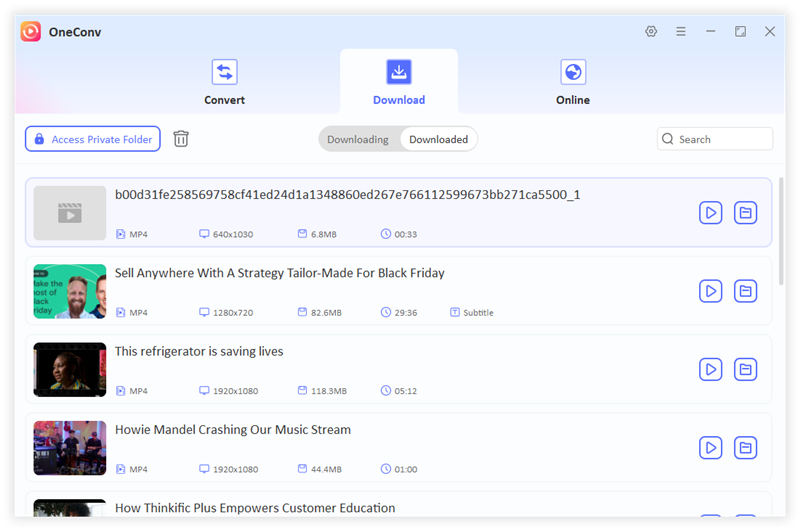Open the settings gear icon

tap(651, 32)
